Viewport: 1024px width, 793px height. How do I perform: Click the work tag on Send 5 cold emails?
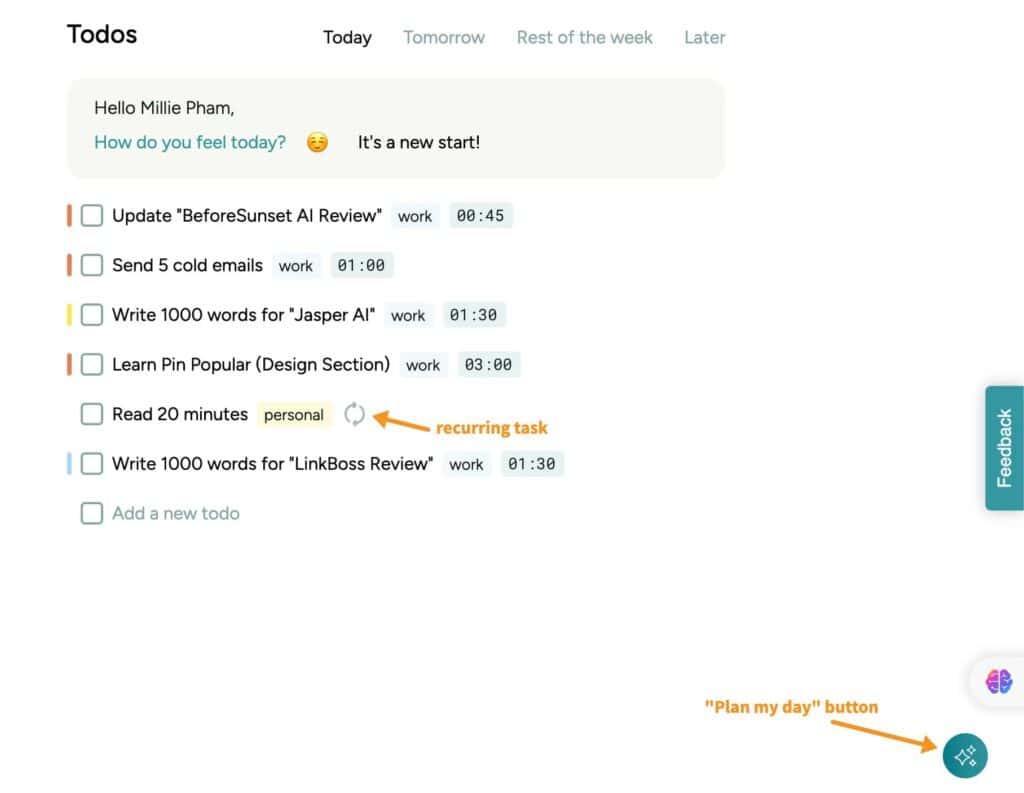[296, 266]
